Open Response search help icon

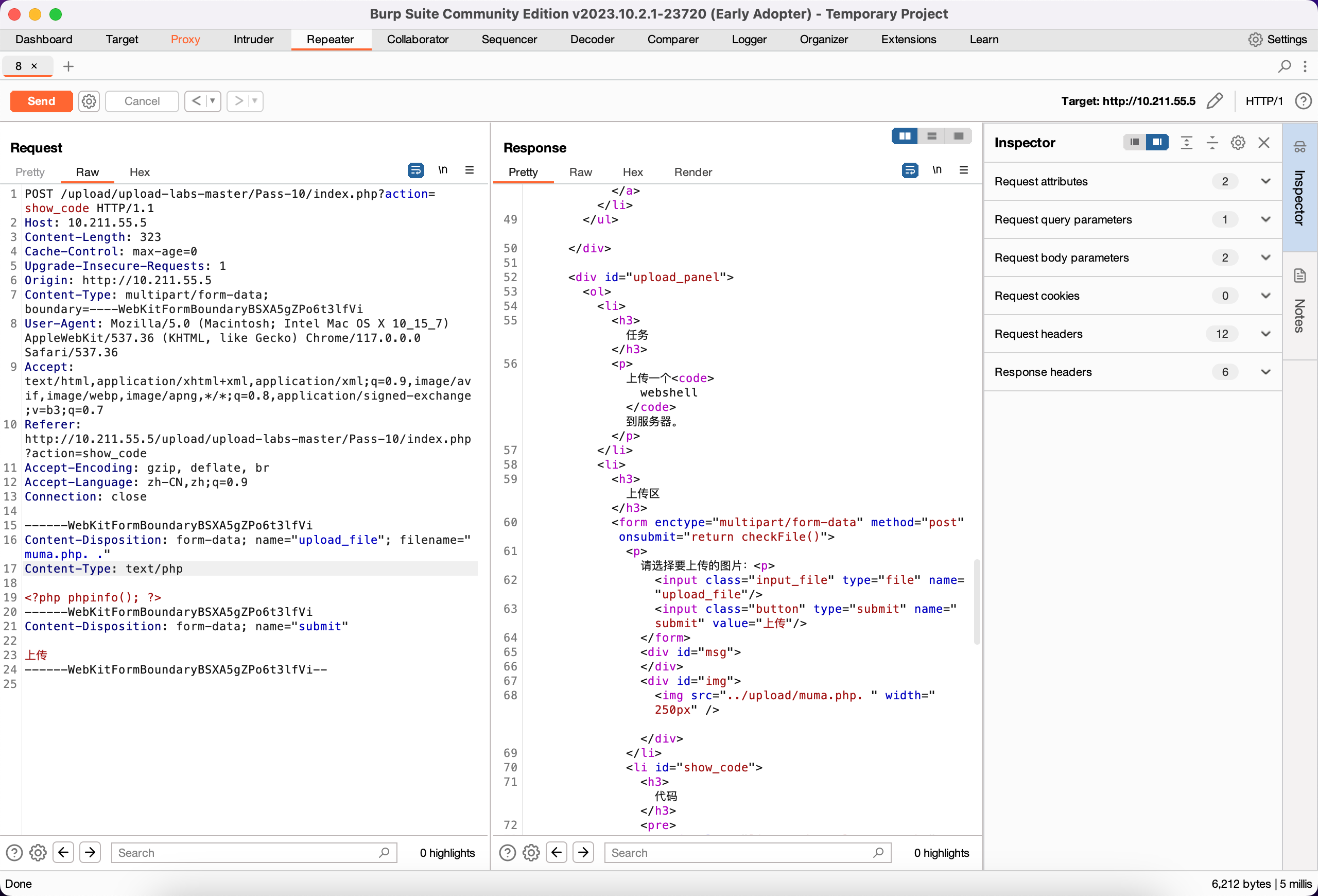point(508,852)
